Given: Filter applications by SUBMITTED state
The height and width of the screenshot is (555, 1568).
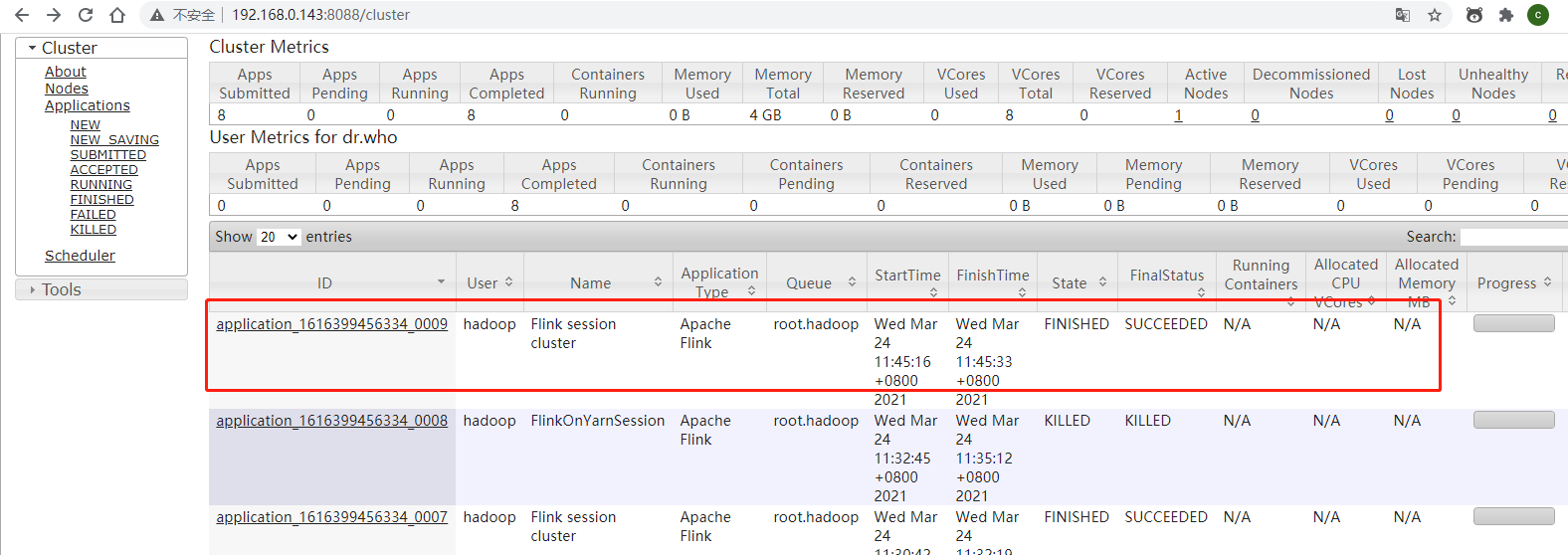Looking at the screenshot, I should [x=107, y=155].
